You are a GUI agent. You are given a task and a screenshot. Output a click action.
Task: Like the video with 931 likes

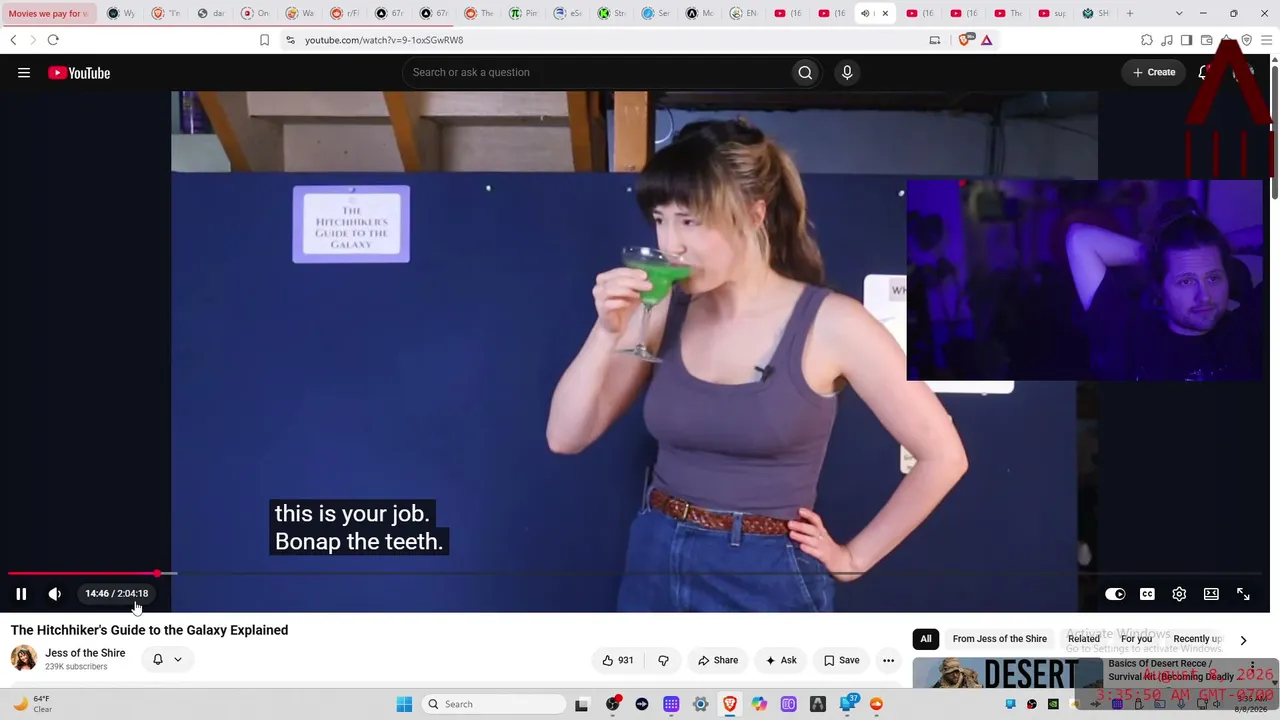coord(617,660)
